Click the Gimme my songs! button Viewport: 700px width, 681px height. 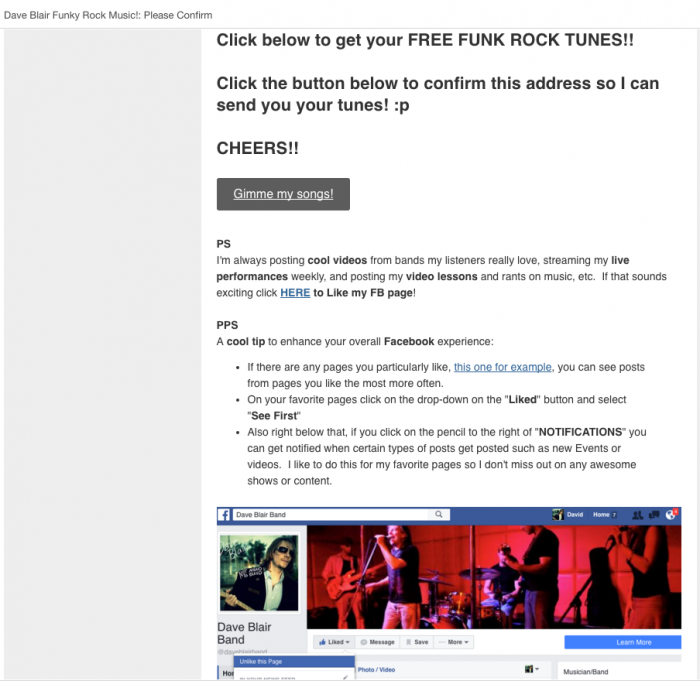pyautogui.click(x=283, y=194)
